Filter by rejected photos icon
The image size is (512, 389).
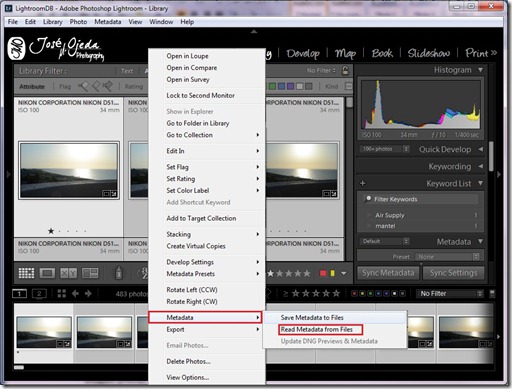tap(107, 86)
